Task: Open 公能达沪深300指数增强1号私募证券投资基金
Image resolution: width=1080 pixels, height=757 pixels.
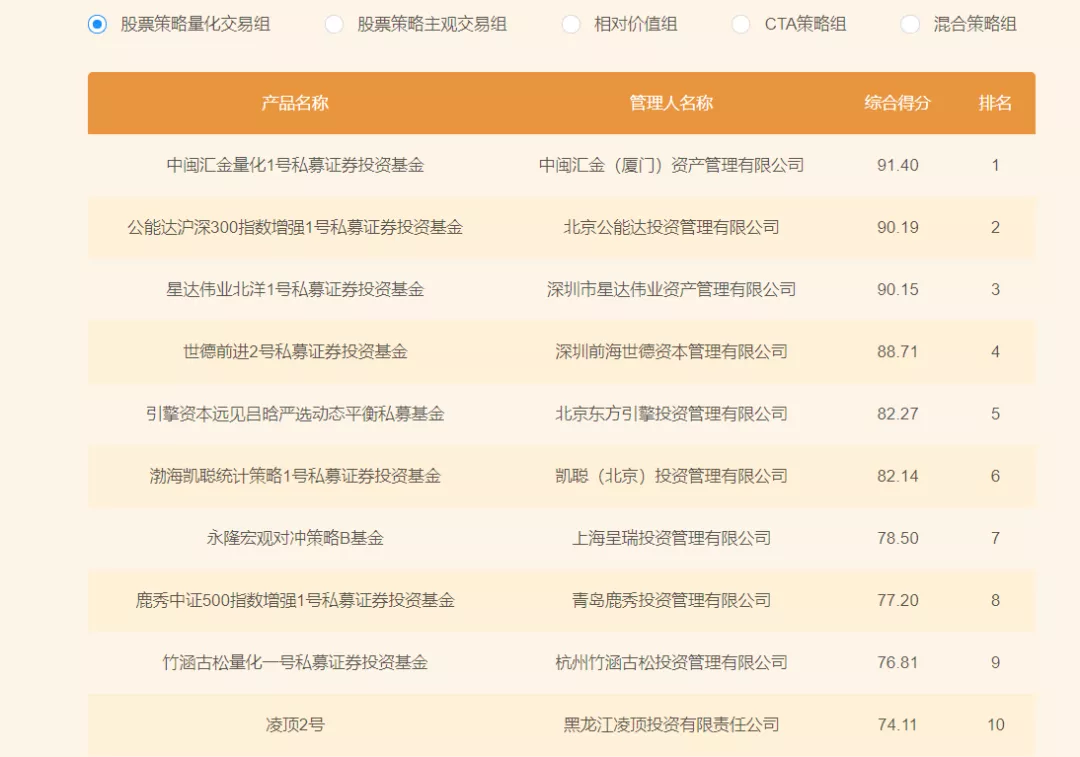Action: [x=295, y=227]
